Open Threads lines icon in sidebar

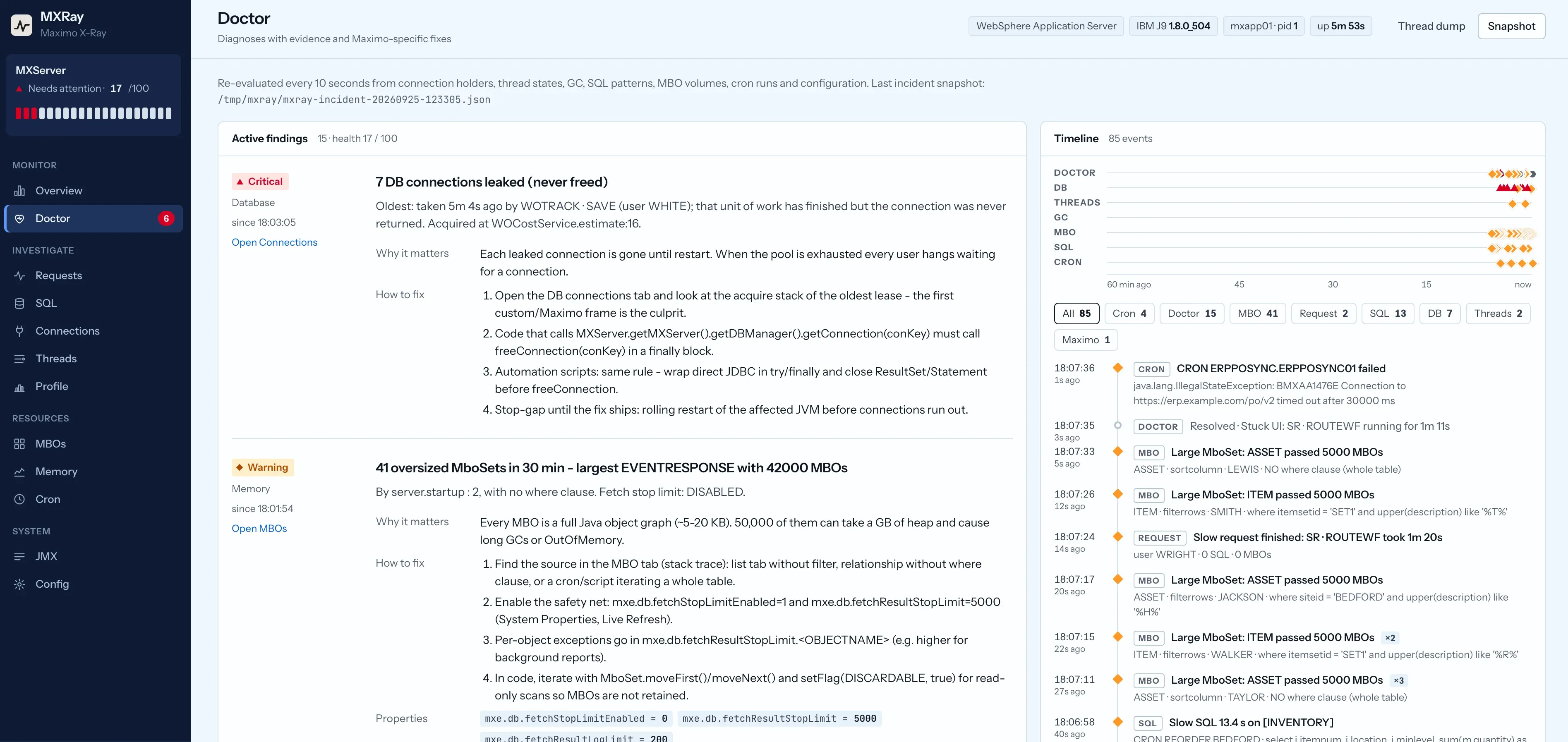[19, 359]
